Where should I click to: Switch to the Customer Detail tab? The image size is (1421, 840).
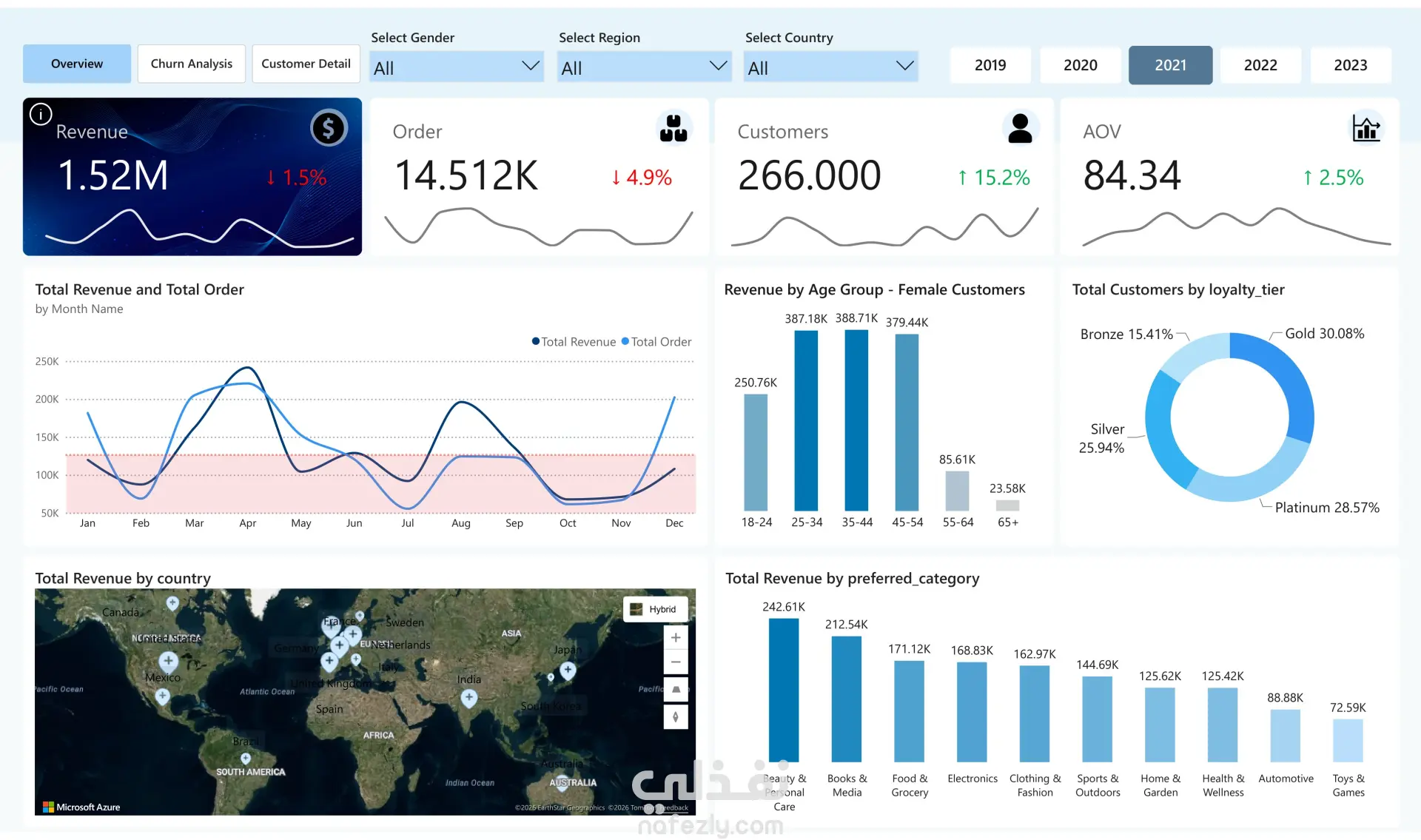pyautogui.click(x=306, y=64)
